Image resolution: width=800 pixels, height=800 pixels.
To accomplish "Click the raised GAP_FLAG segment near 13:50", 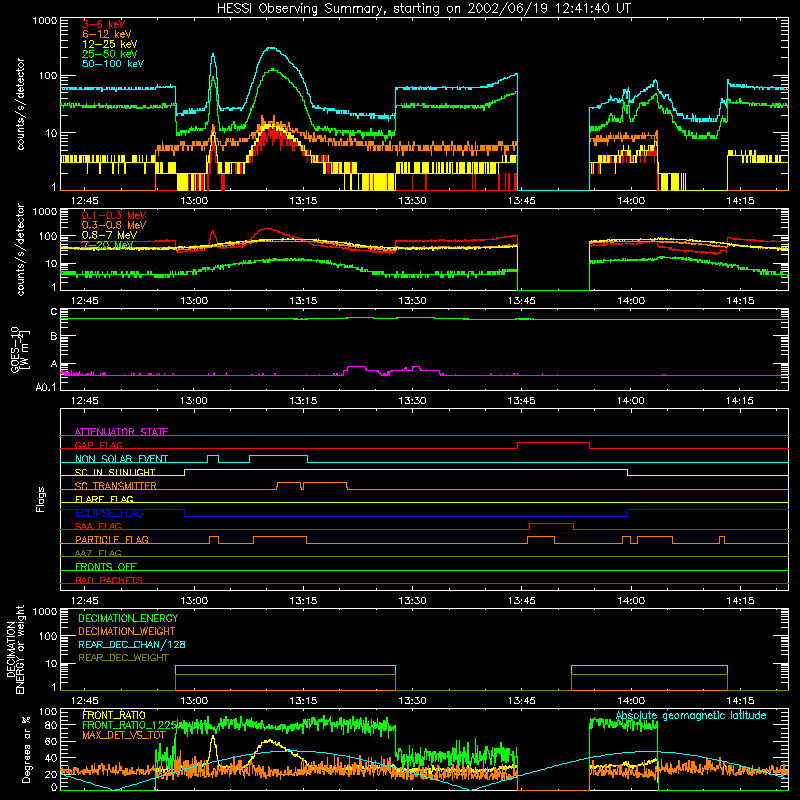I will click(x=554, y=443).
